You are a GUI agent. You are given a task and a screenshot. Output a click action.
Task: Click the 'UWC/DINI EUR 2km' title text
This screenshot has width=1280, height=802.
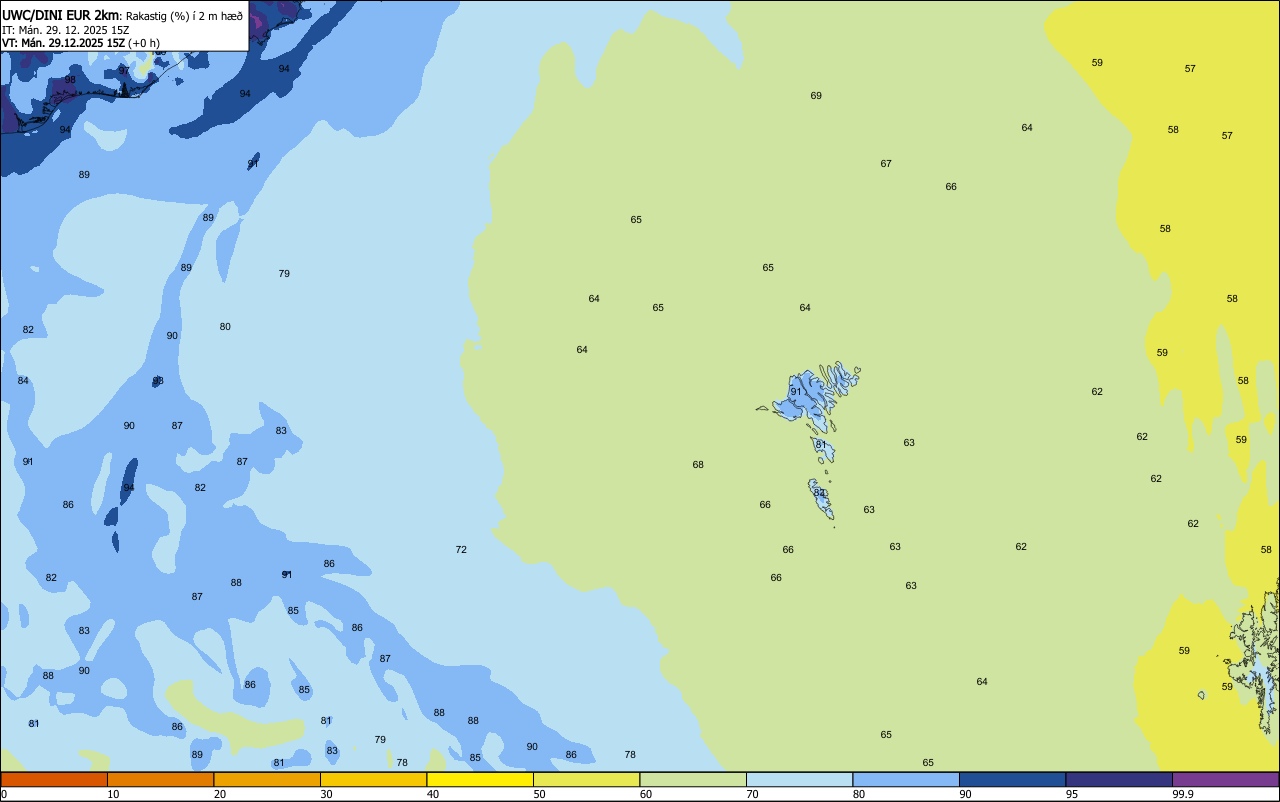click(61, 15)
